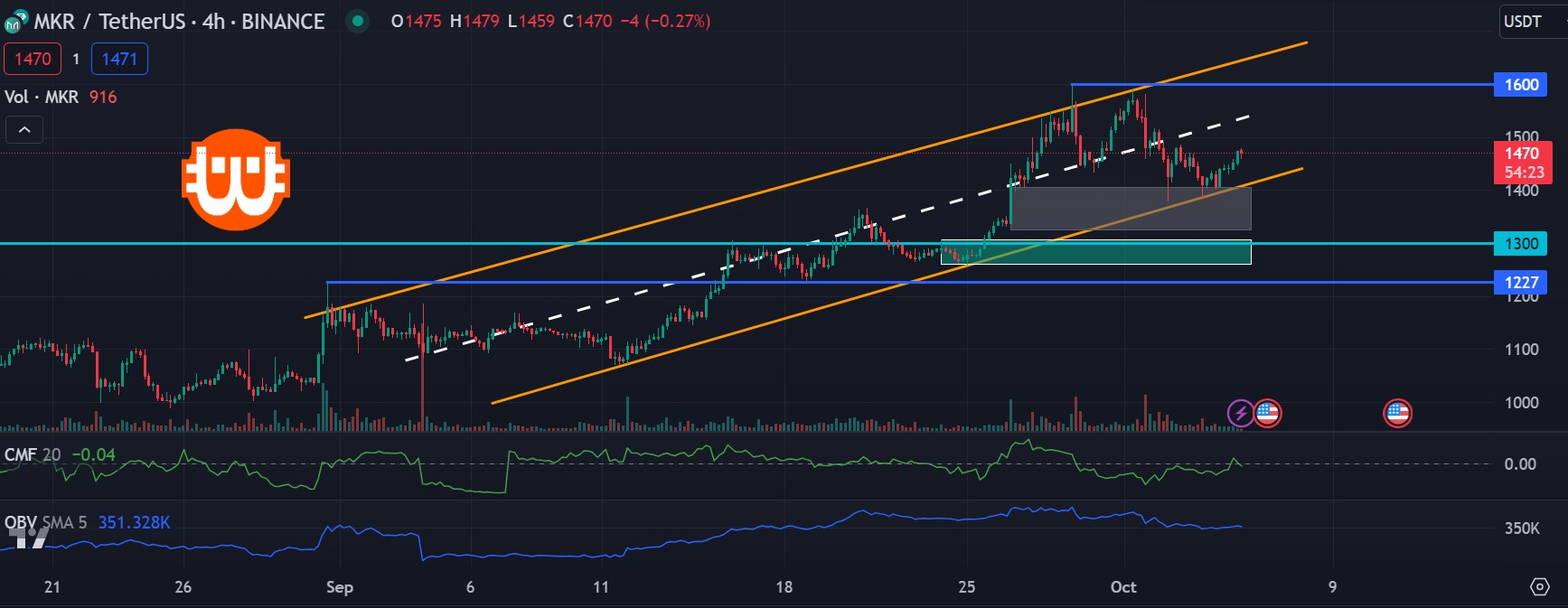Click the 25 date on time axis
The height and width of the screenshot is (608, 1568).
point(967,587)
